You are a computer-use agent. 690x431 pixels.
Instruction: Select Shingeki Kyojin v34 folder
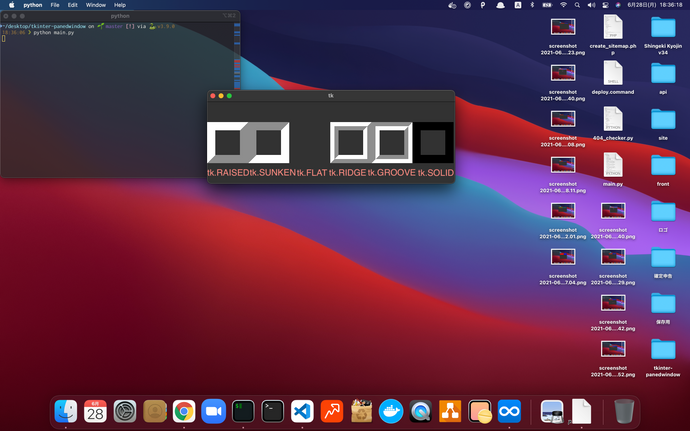[663, 27]
